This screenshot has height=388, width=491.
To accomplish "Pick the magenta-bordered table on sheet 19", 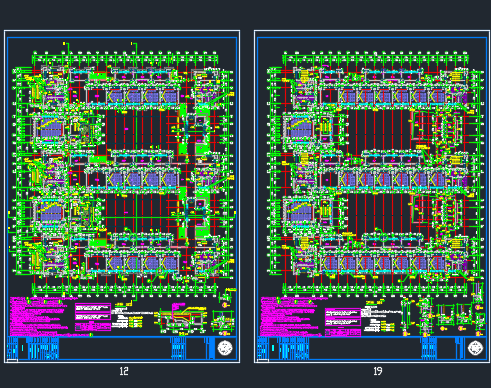I will coord(343,322).
